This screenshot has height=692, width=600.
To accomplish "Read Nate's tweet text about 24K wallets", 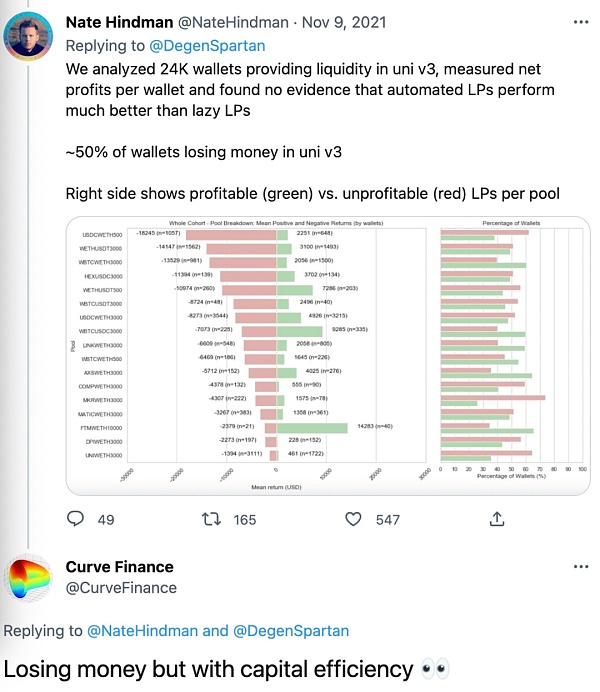I will tap(300, 90).
